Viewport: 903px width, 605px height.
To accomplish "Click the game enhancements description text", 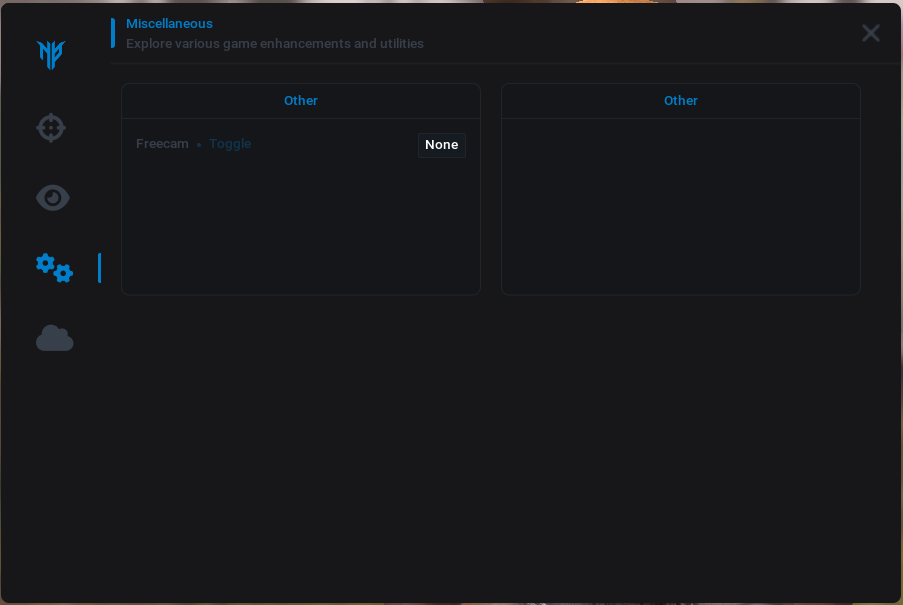I will pos(275,44).
